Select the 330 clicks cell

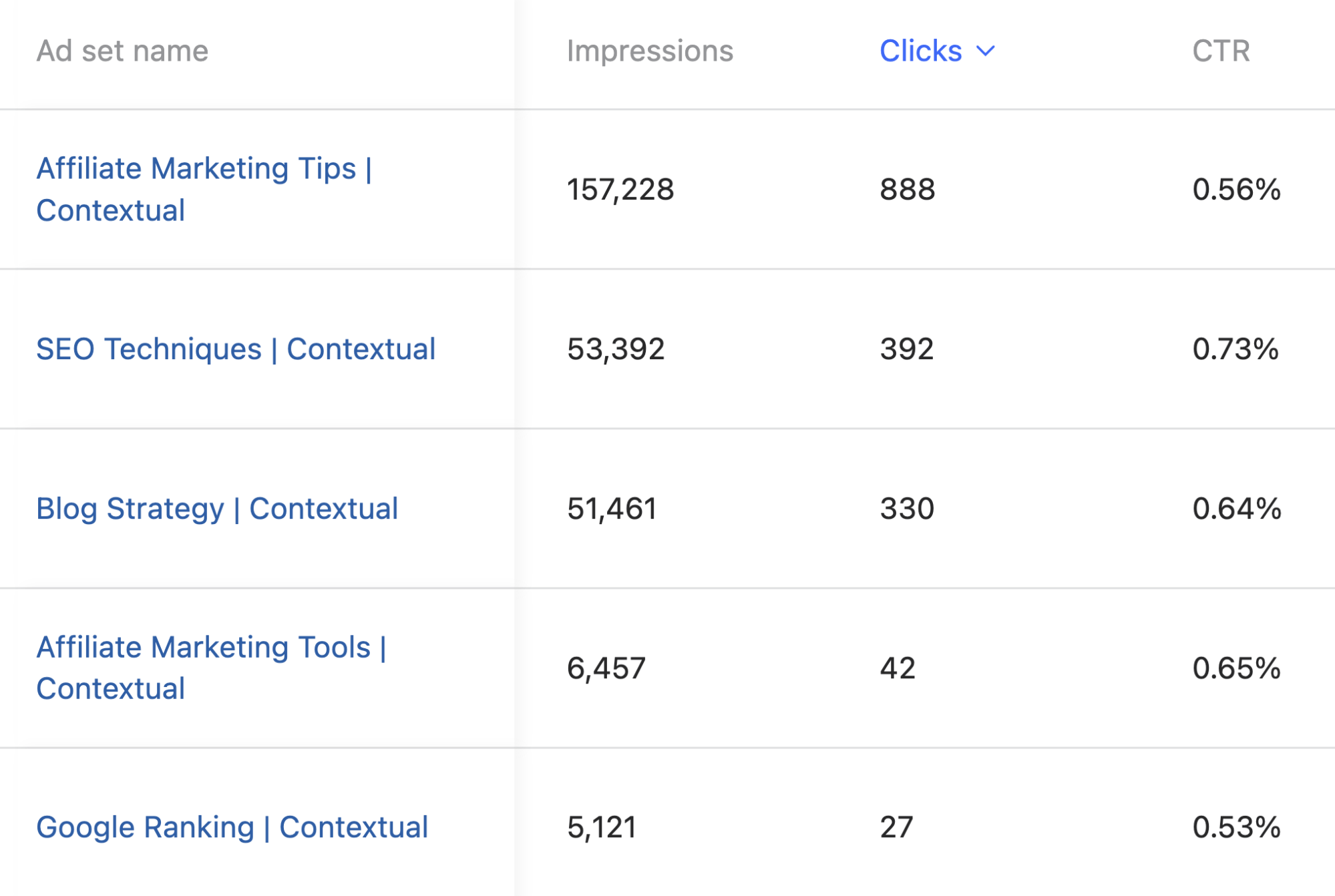pyautogui.click(x=906, y=508)
